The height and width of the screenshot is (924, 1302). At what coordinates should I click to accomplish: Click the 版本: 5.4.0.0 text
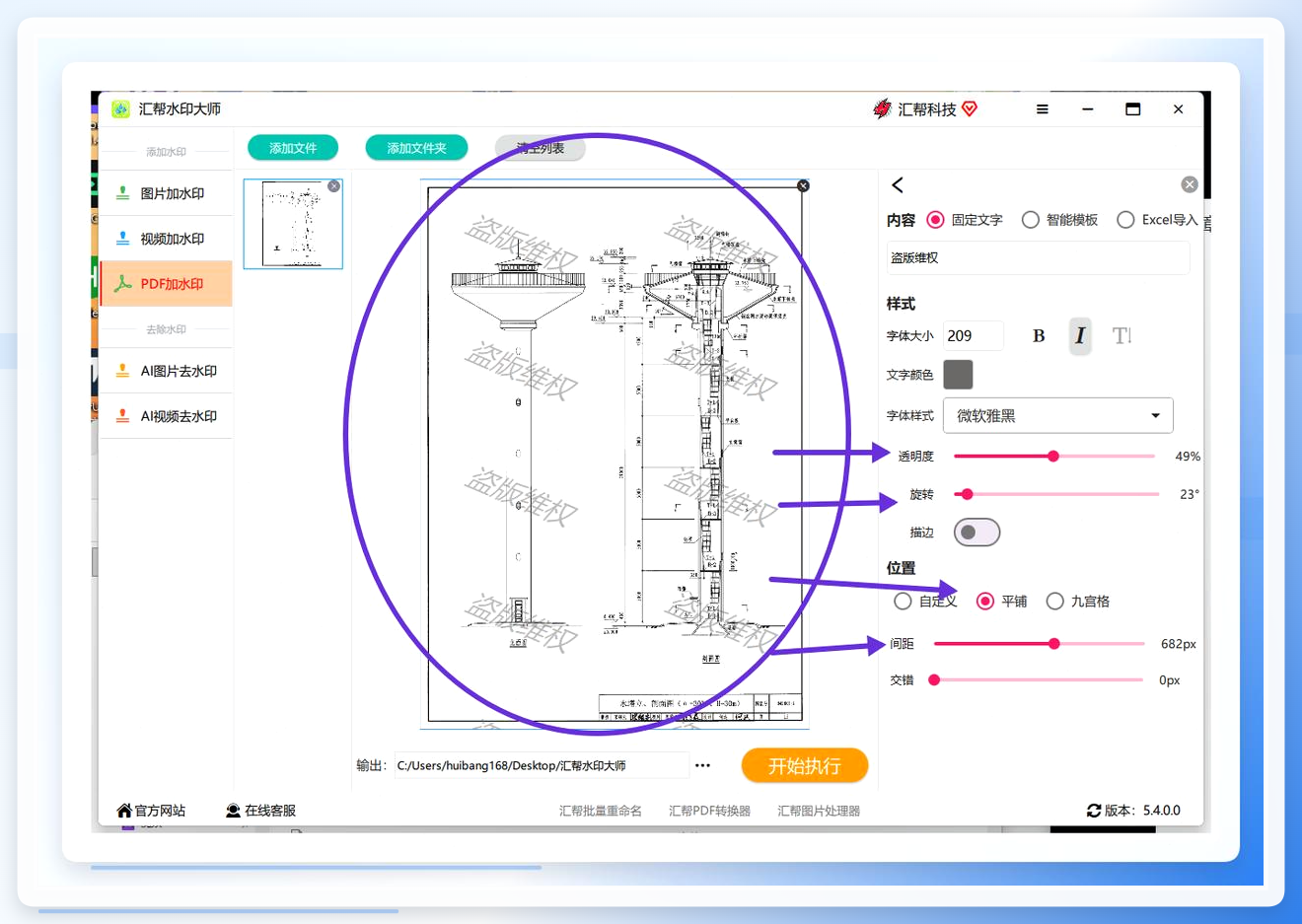[1142, 811]
